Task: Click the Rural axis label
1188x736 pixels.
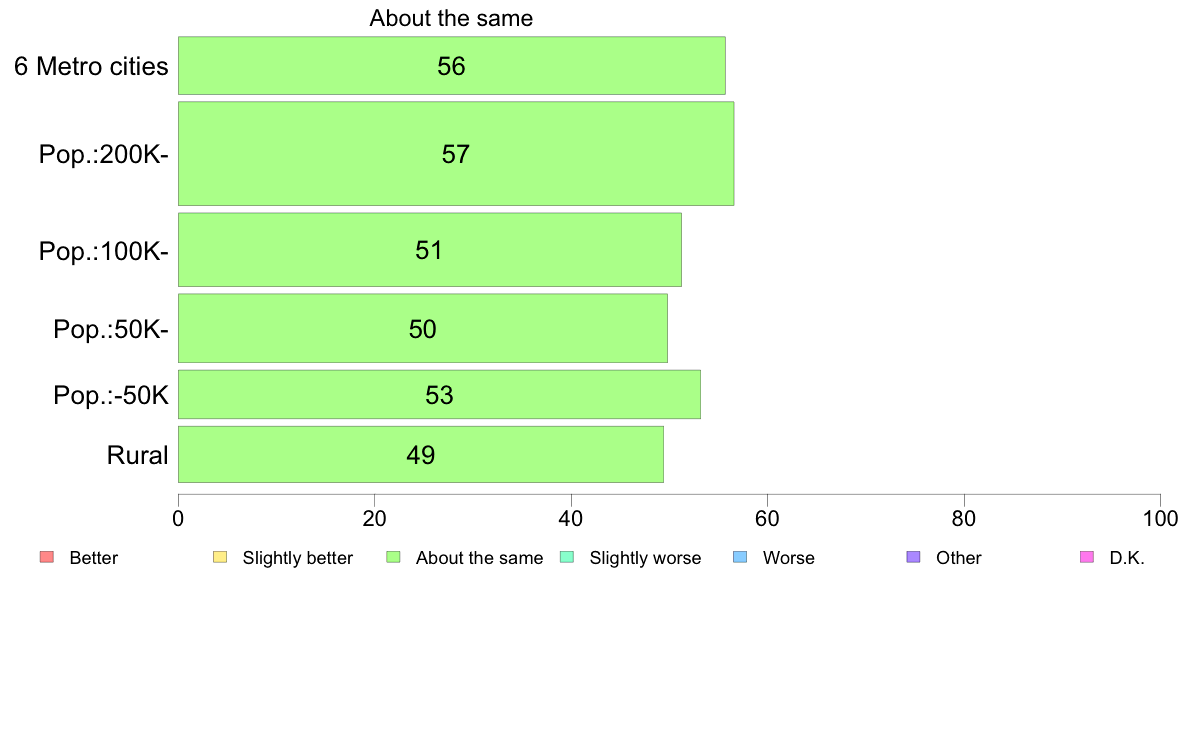Action: 137,455
